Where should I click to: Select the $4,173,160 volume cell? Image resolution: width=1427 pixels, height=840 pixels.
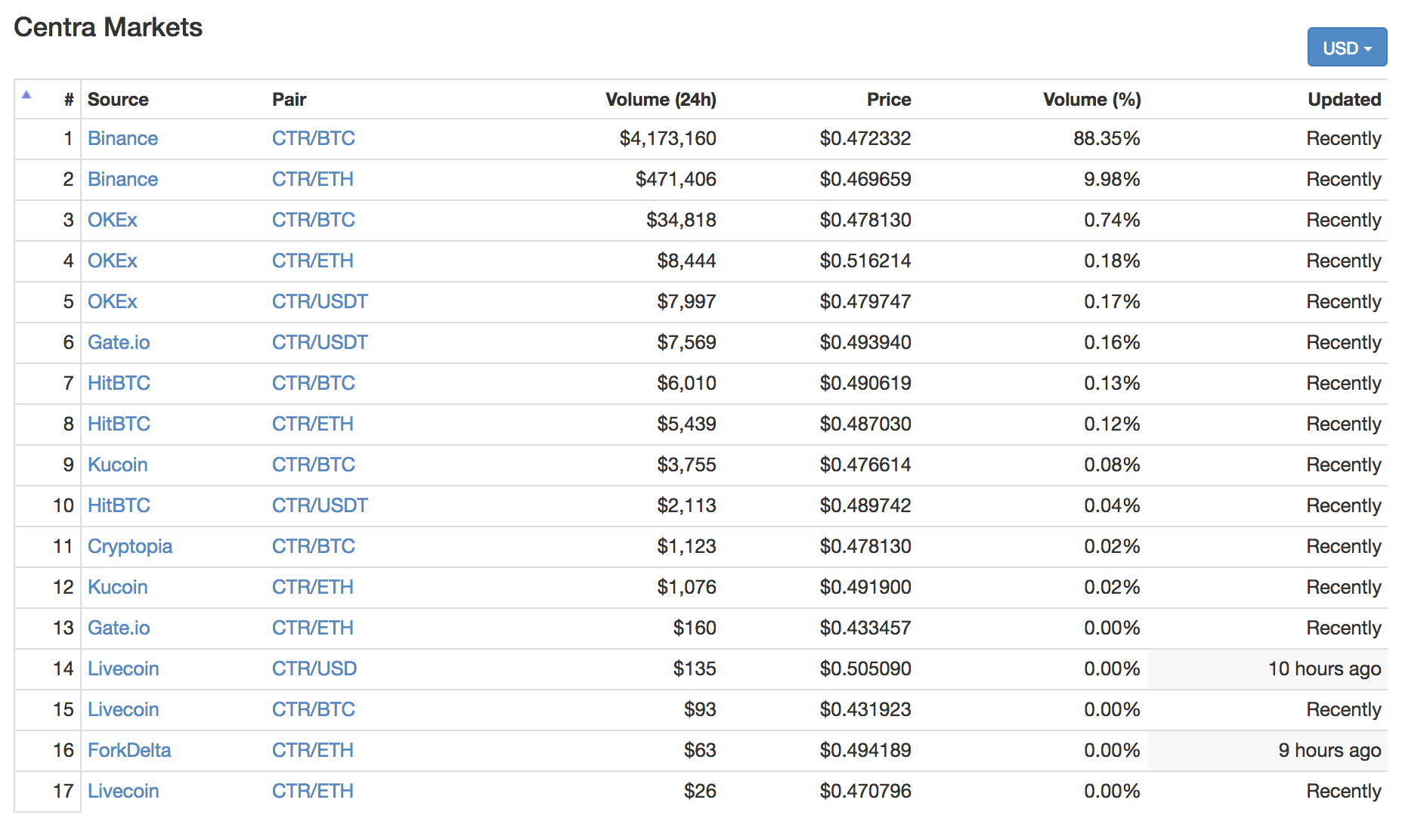(x=667, y=138)
